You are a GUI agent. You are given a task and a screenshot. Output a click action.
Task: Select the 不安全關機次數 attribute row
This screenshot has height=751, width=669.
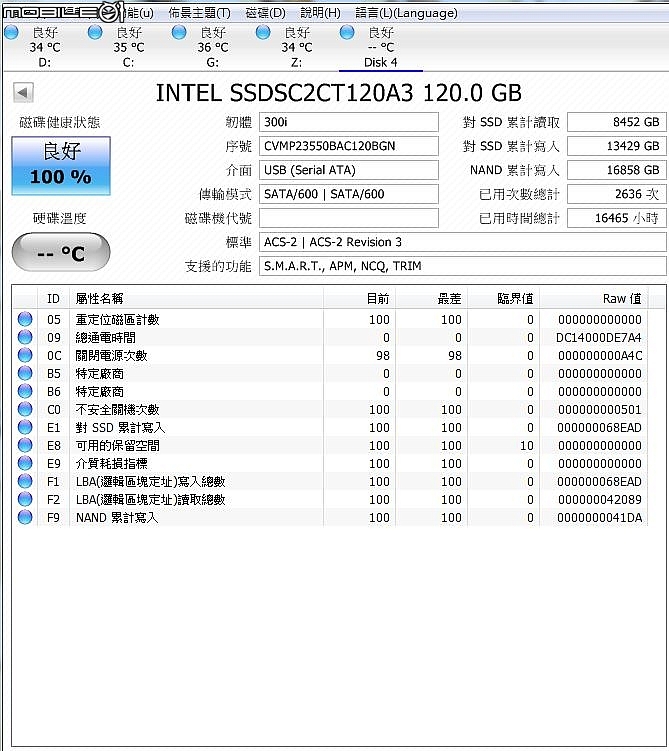(x=330, y=410)
